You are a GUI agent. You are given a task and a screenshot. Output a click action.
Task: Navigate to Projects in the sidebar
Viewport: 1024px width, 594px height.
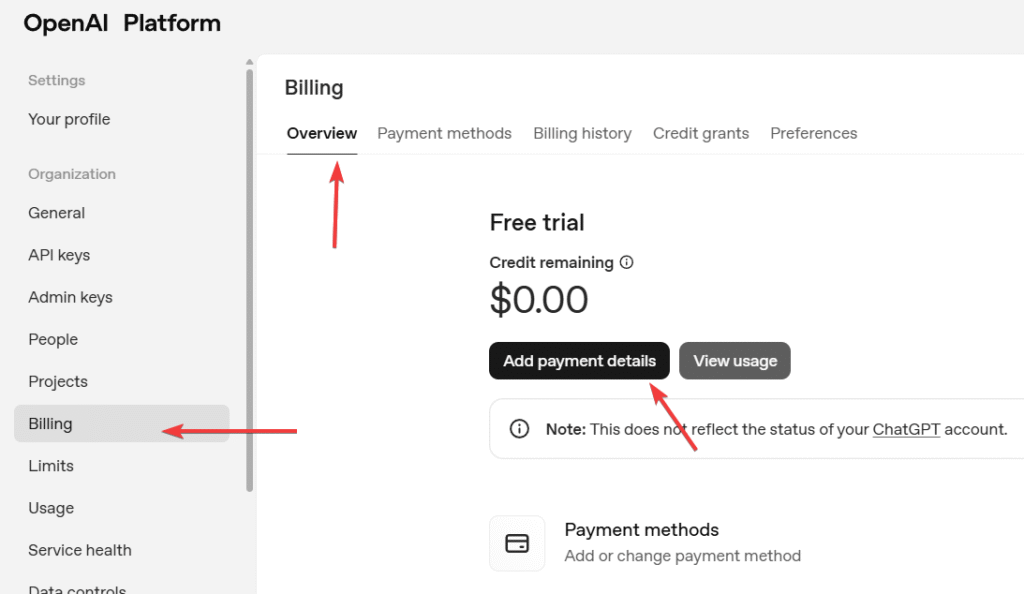click(x=58, y=381)
